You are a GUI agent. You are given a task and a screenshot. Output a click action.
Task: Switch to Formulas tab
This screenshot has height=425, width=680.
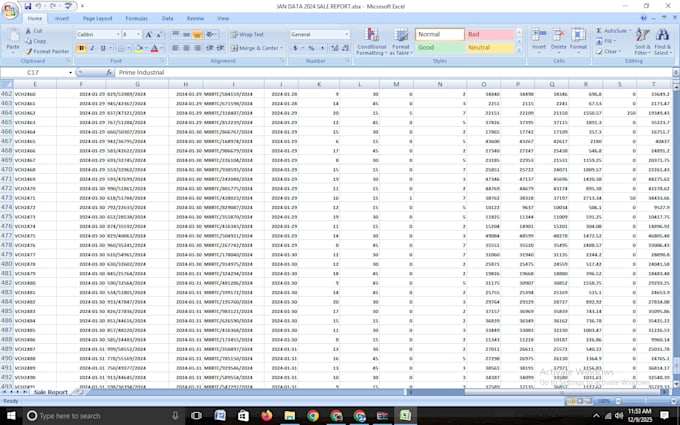pos(137,18)
